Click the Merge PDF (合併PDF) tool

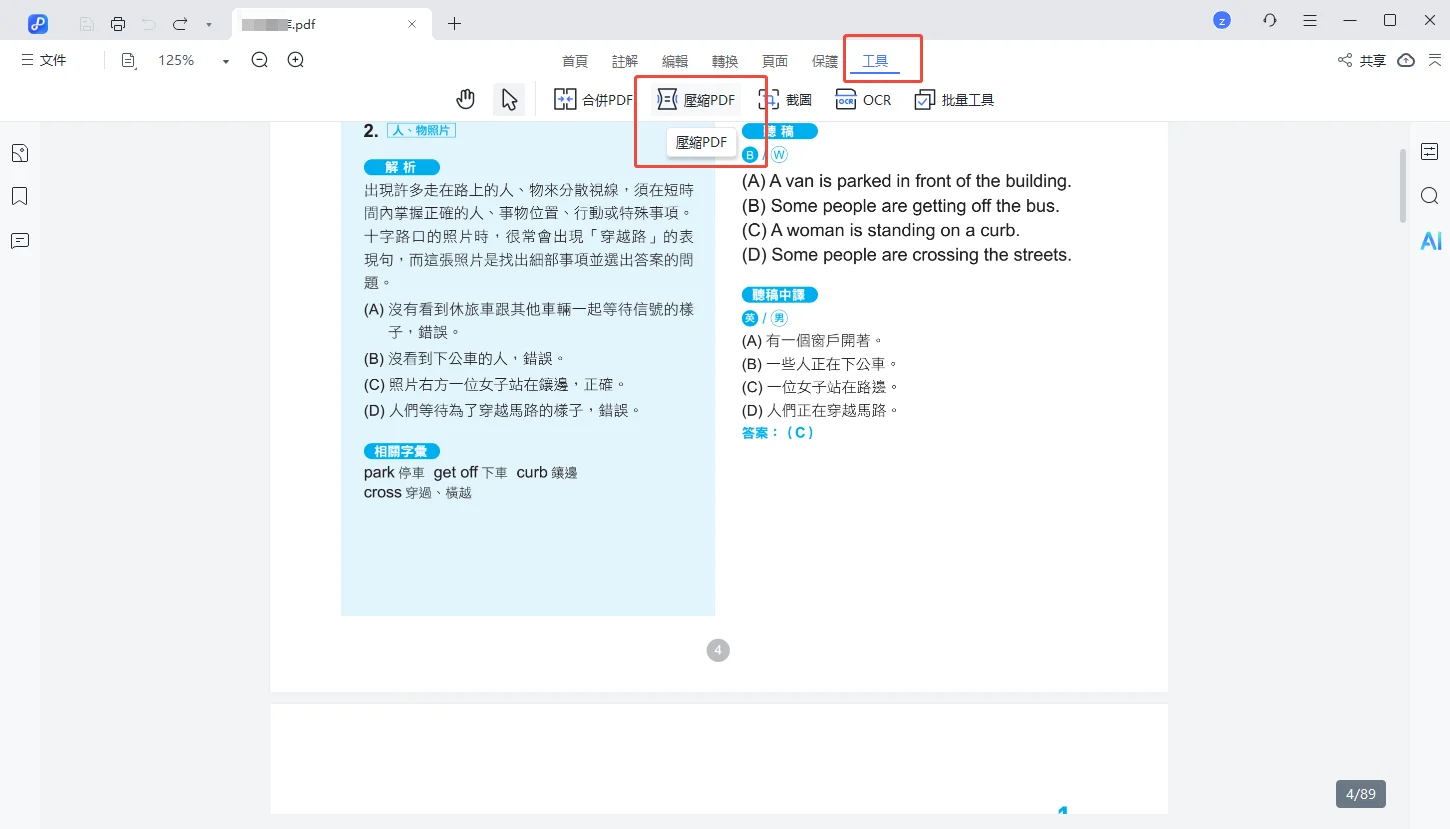[x=593, y=100]
